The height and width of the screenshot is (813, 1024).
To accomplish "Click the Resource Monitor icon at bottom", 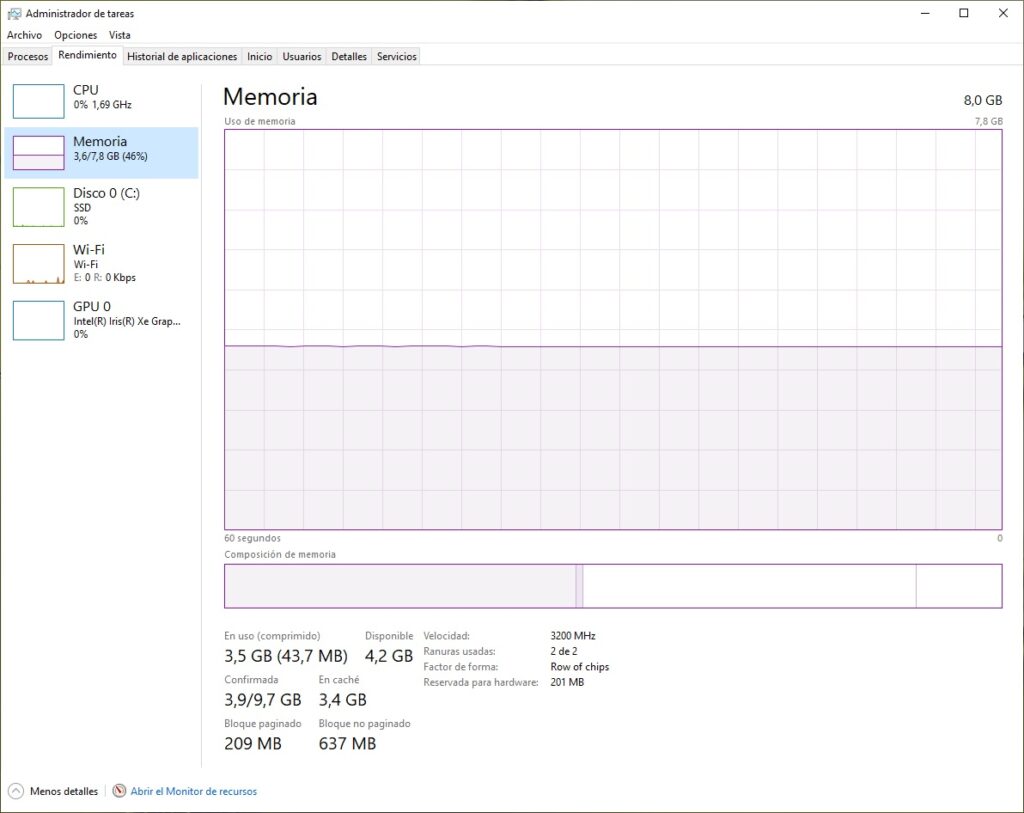I will [x=120, y=791].
